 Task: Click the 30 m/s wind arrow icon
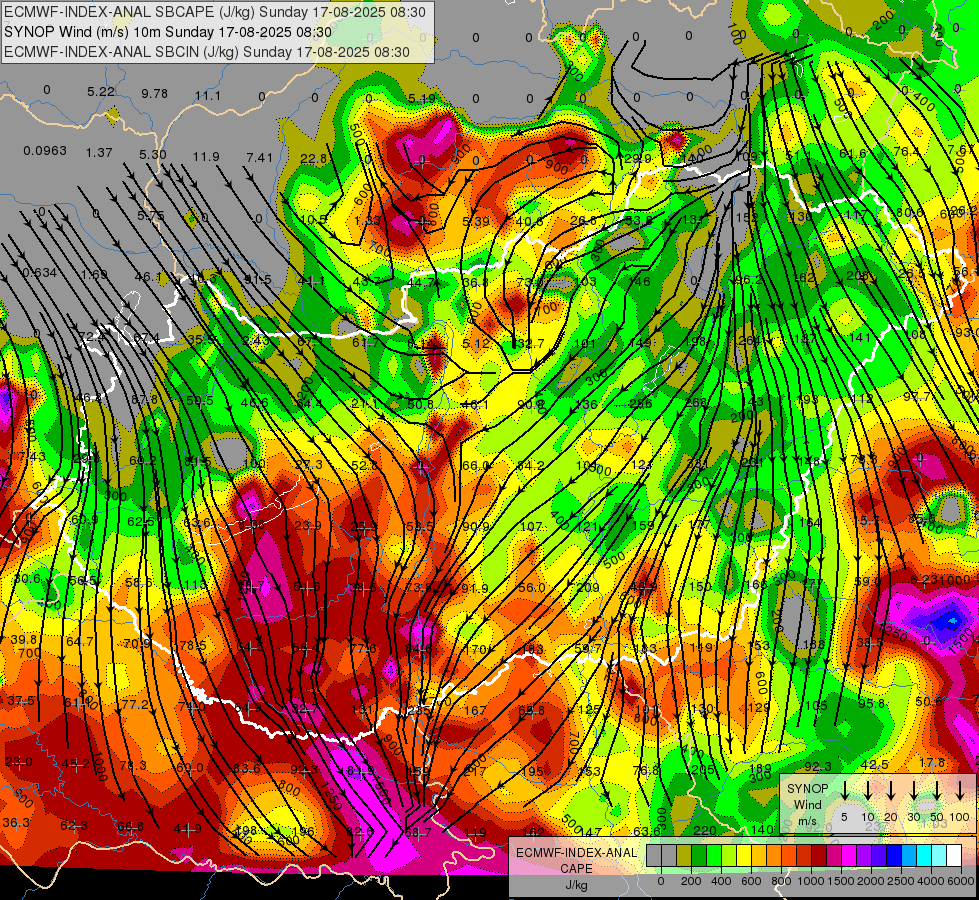[x=914, y=790]
